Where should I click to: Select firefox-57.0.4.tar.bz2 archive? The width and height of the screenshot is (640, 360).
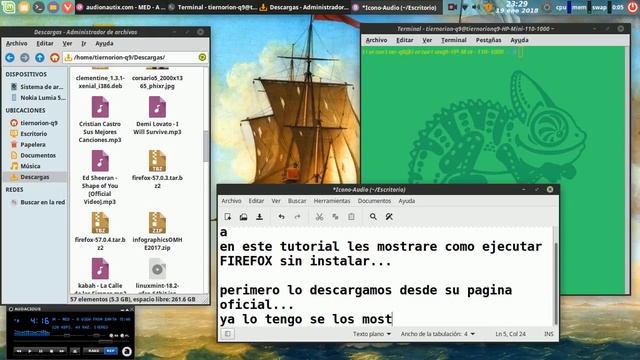tap(100, 231)
